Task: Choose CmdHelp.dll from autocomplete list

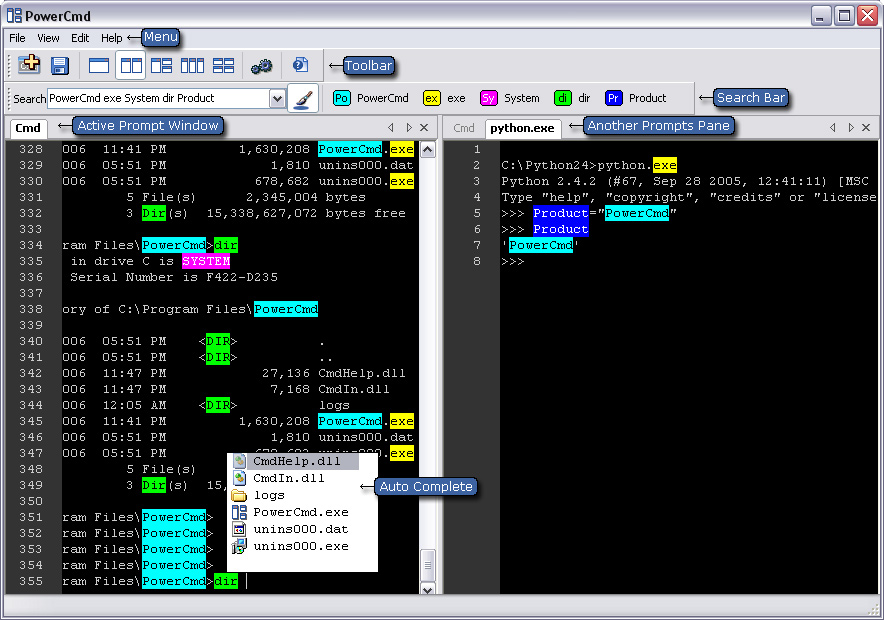Action: coord(294,461)
